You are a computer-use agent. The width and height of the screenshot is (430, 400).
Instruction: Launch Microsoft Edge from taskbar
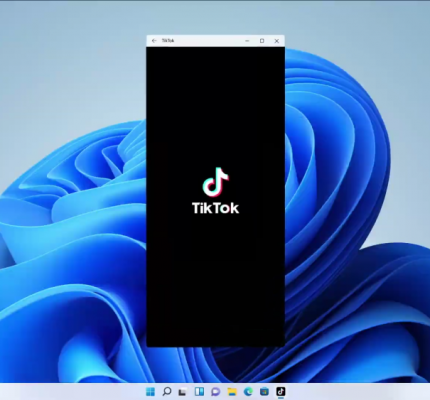[x=248, y=392]
